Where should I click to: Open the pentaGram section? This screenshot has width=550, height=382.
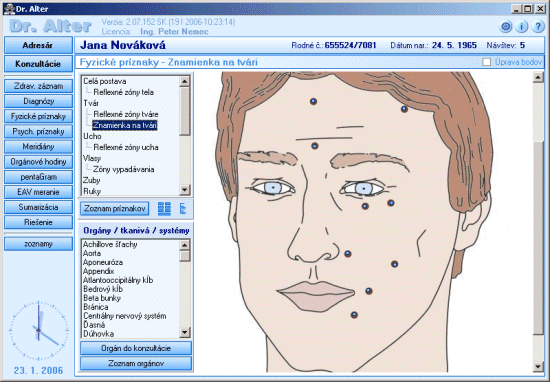pyautogui.click(x=38, y=177)
